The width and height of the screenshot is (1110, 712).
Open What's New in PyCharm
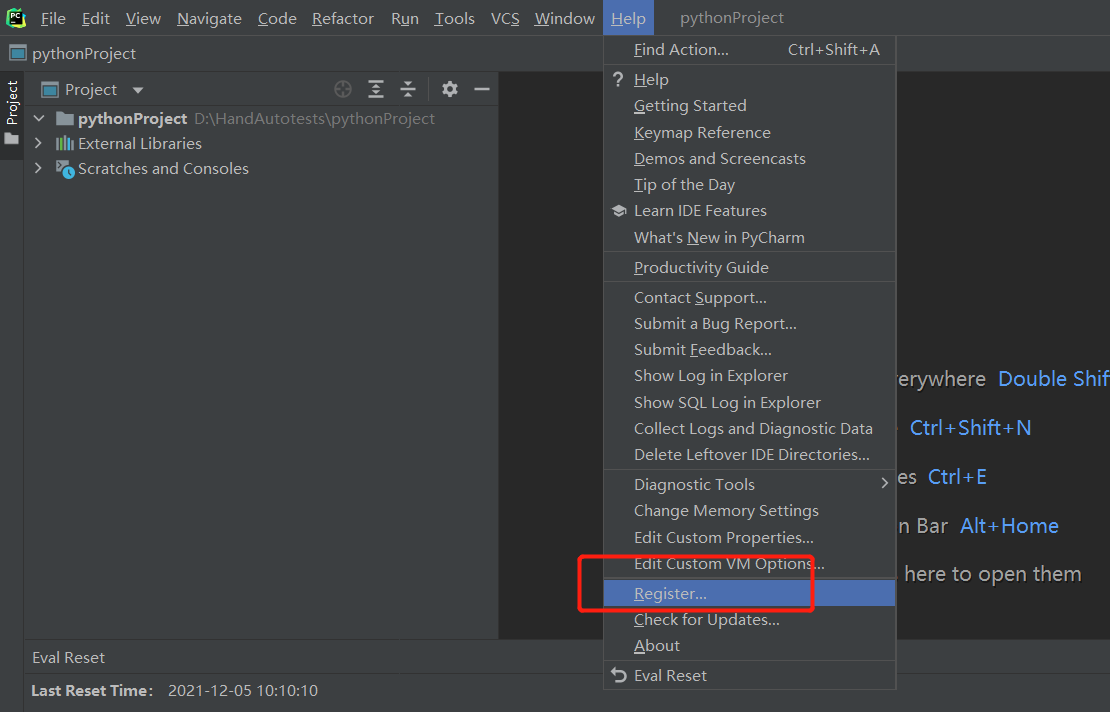tap(750, 238)
